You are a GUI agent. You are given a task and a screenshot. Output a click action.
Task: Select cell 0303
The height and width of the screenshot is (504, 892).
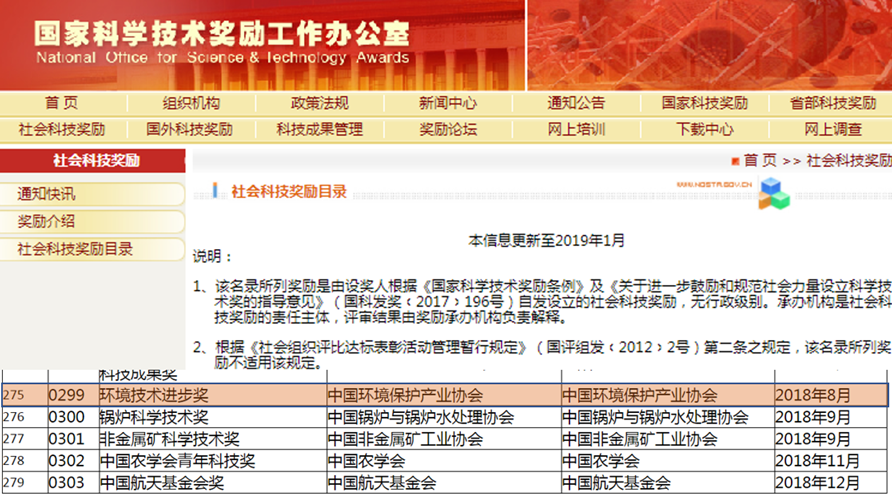pyautogui.click(x=73, y=482)
